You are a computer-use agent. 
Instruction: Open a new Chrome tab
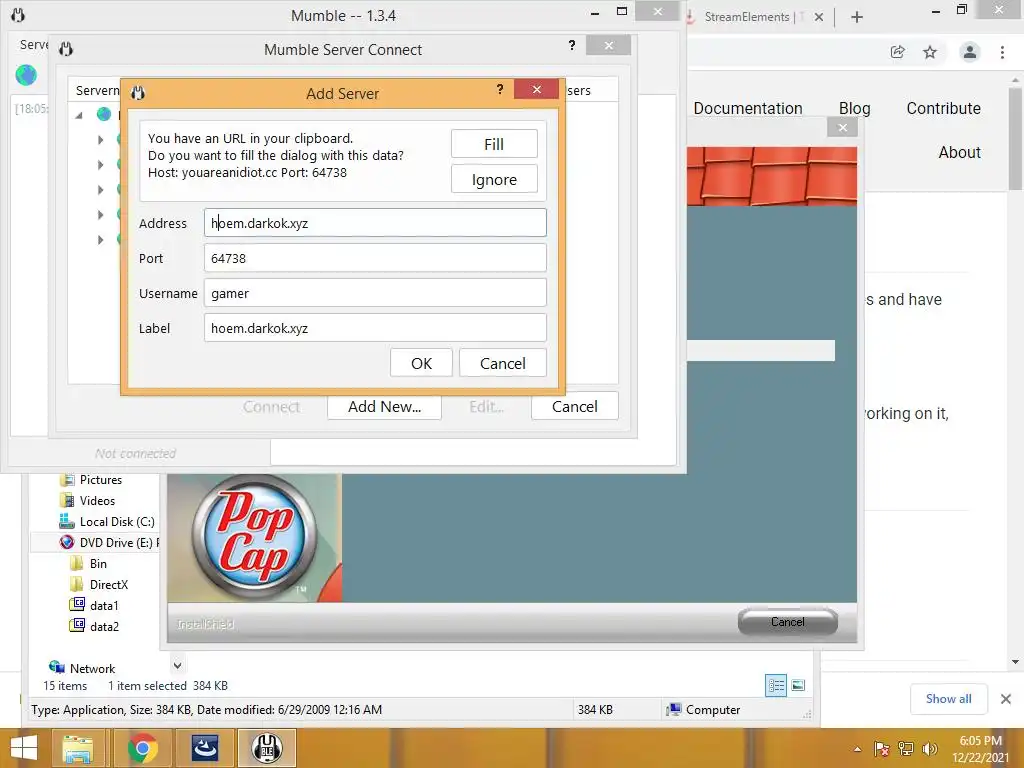tap(857, 17)
